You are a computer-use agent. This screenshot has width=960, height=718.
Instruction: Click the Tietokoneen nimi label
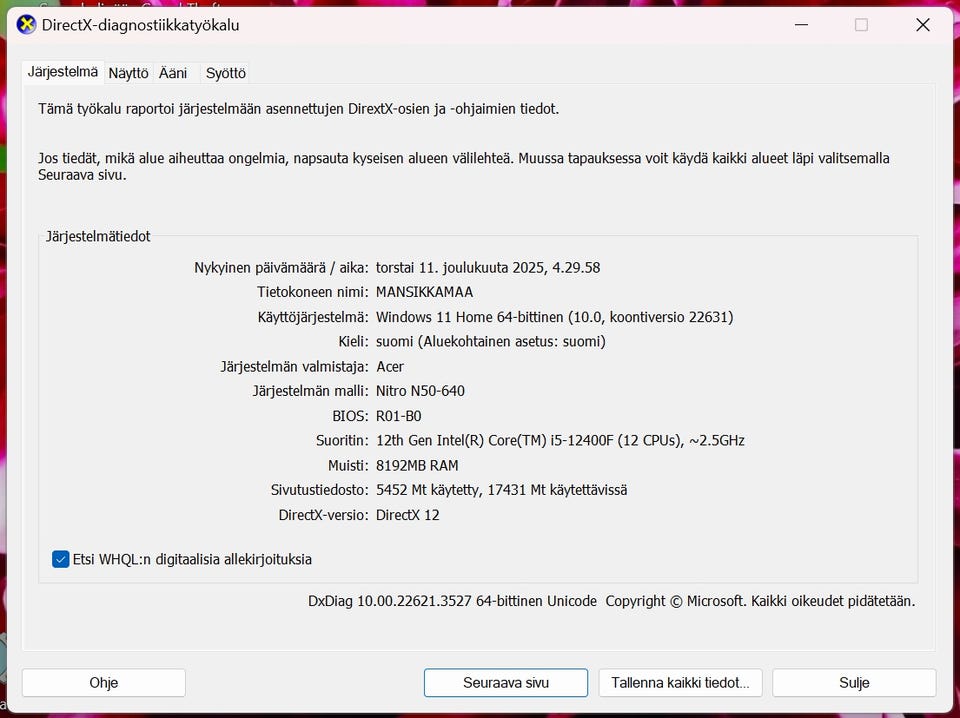[313, 292]
